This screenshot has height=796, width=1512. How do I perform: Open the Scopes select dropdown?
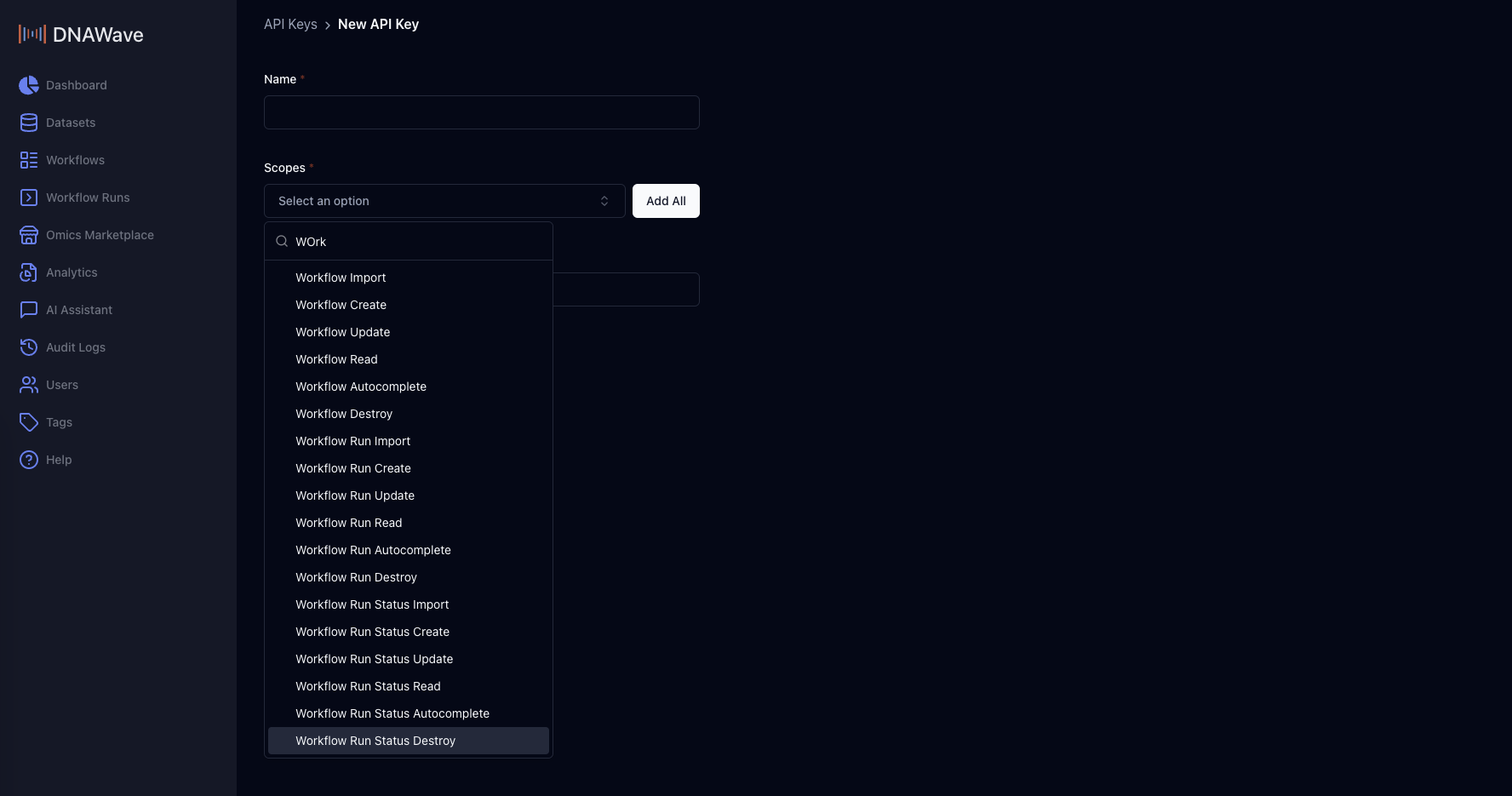point(444,200)
